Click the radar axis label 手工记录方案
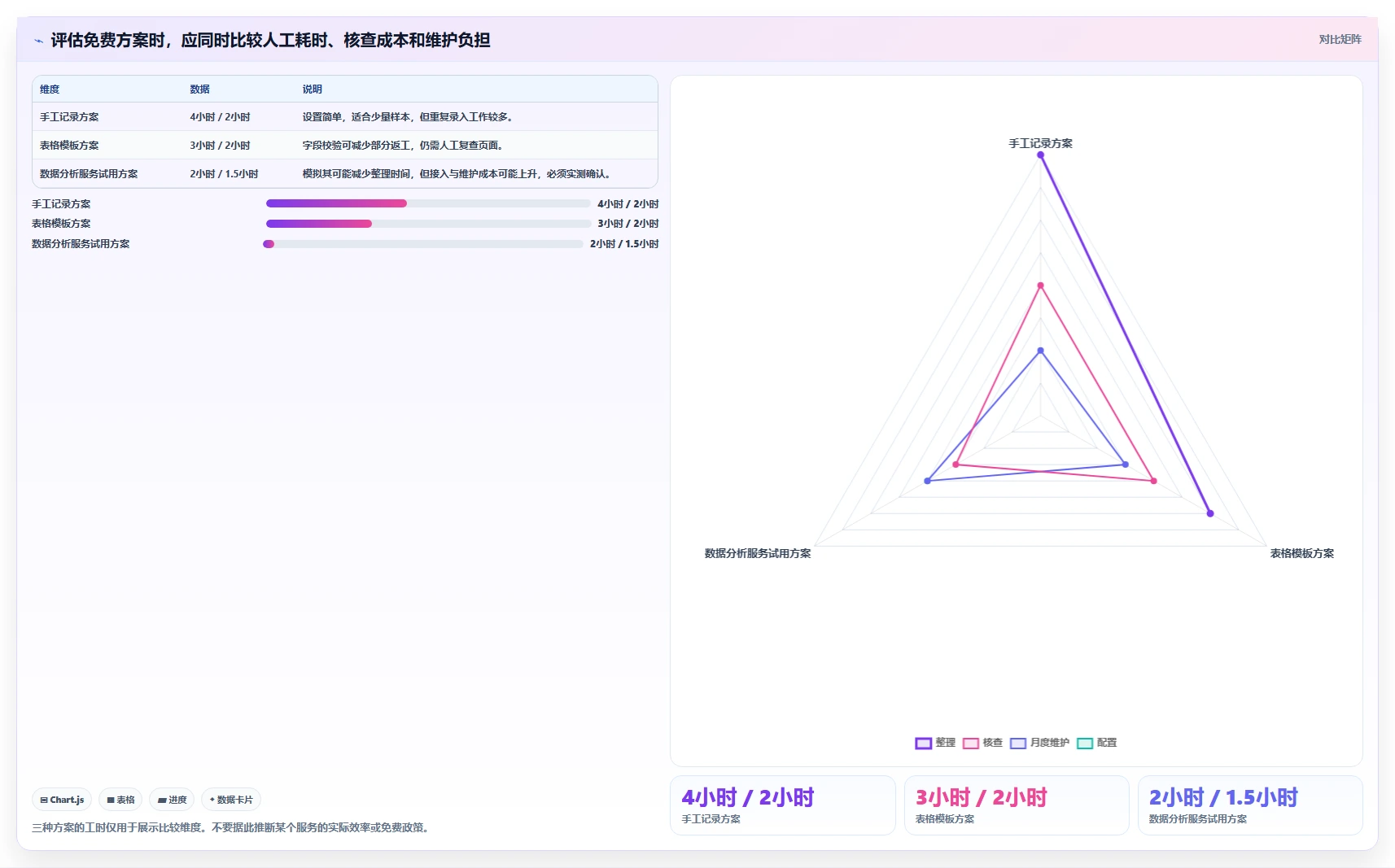This screenshot has height=868, width=1395. coord(1040,143)
